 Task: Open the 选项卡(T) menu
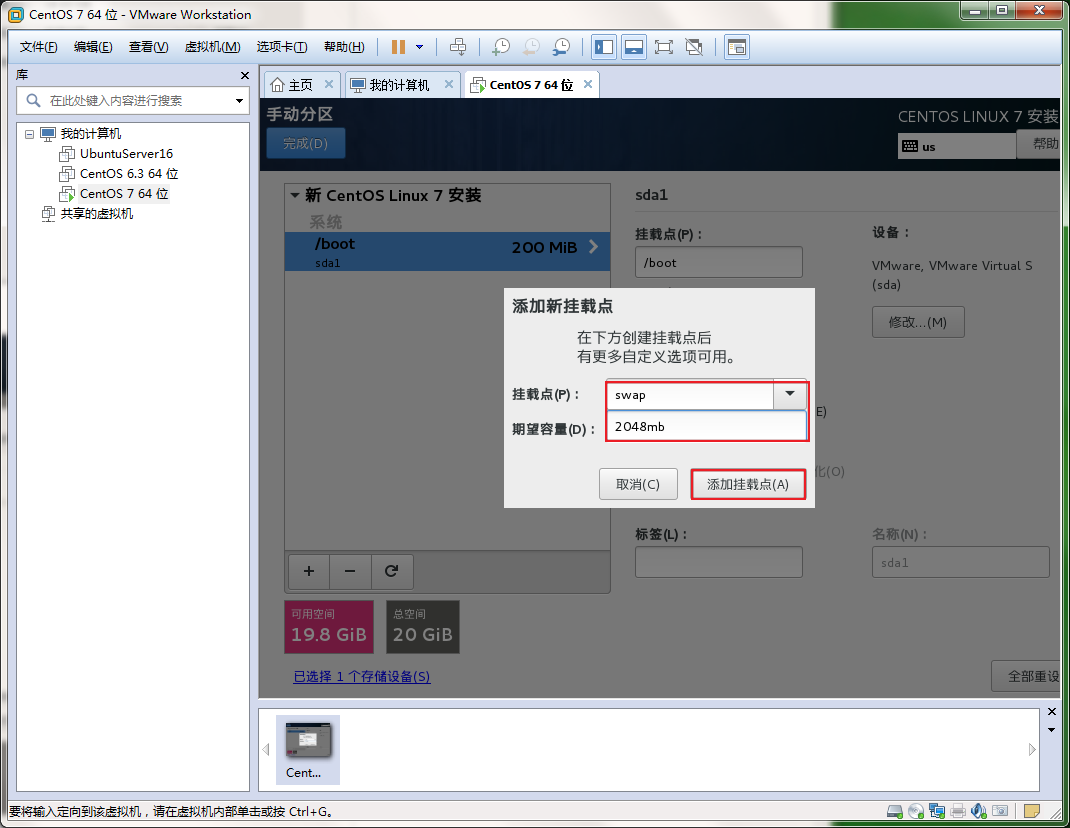pyautogui.click(x=282, y=47)
